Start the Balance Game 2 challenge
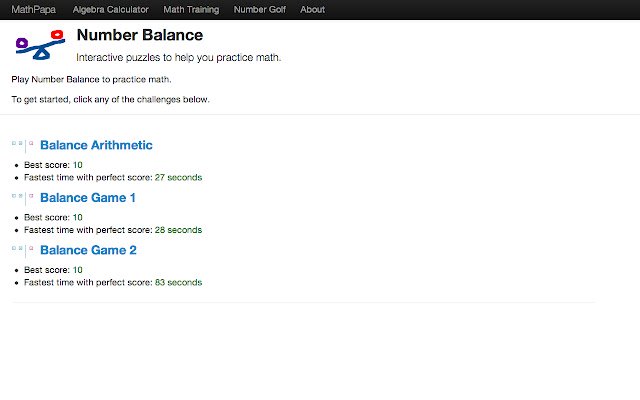Screen dimensions: 640x400 click(x=88, y=250)
